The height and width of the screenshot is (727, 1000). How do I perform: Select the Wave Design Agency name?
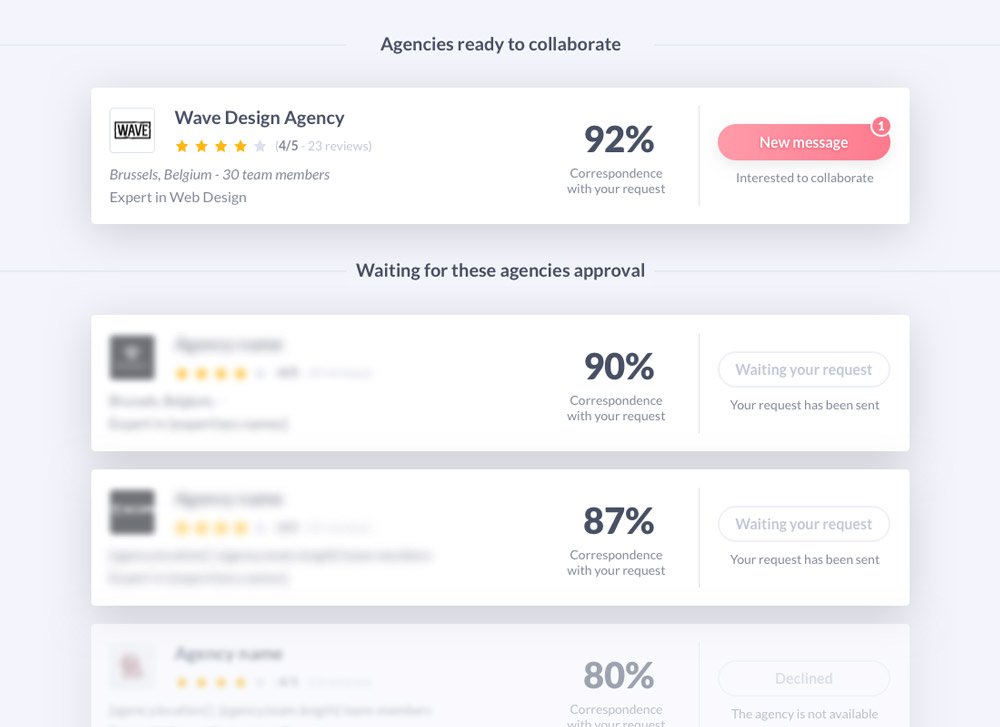259,118
